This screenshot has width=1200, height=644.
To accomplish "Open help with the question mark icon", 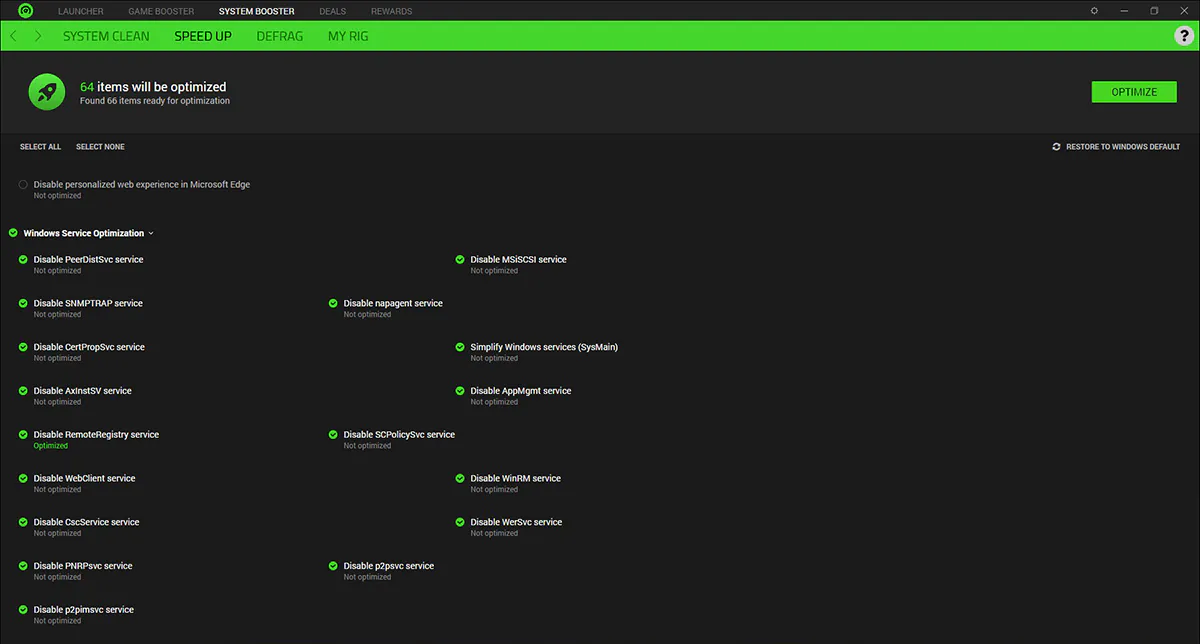I will pos(1183,36).
